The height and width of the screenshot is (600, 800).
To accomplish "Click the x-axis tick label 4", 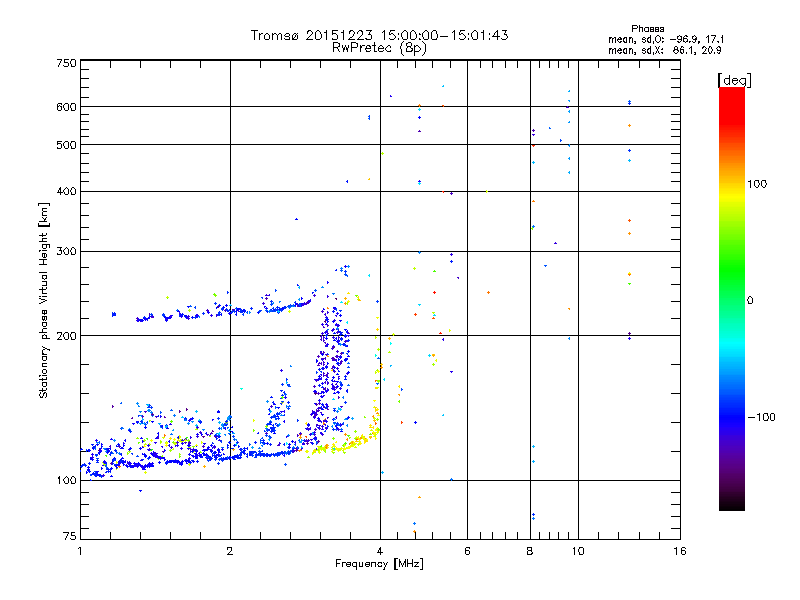I will (380, 551).
